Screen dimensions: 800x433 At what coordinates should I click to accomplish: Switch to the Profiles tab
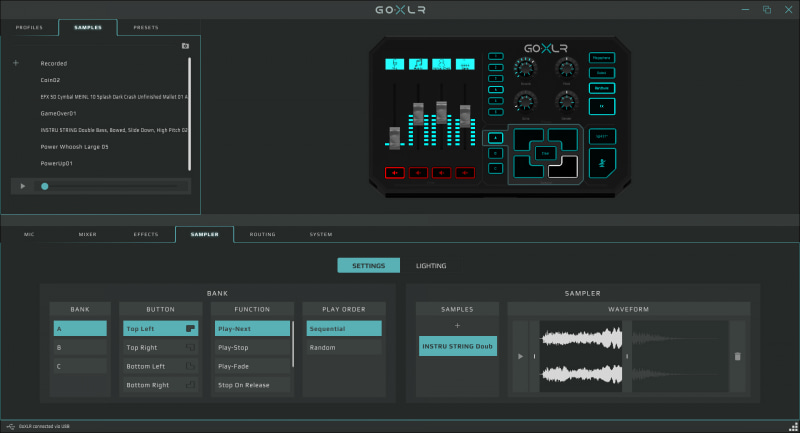pyautogui.click(x=29, y=28)
